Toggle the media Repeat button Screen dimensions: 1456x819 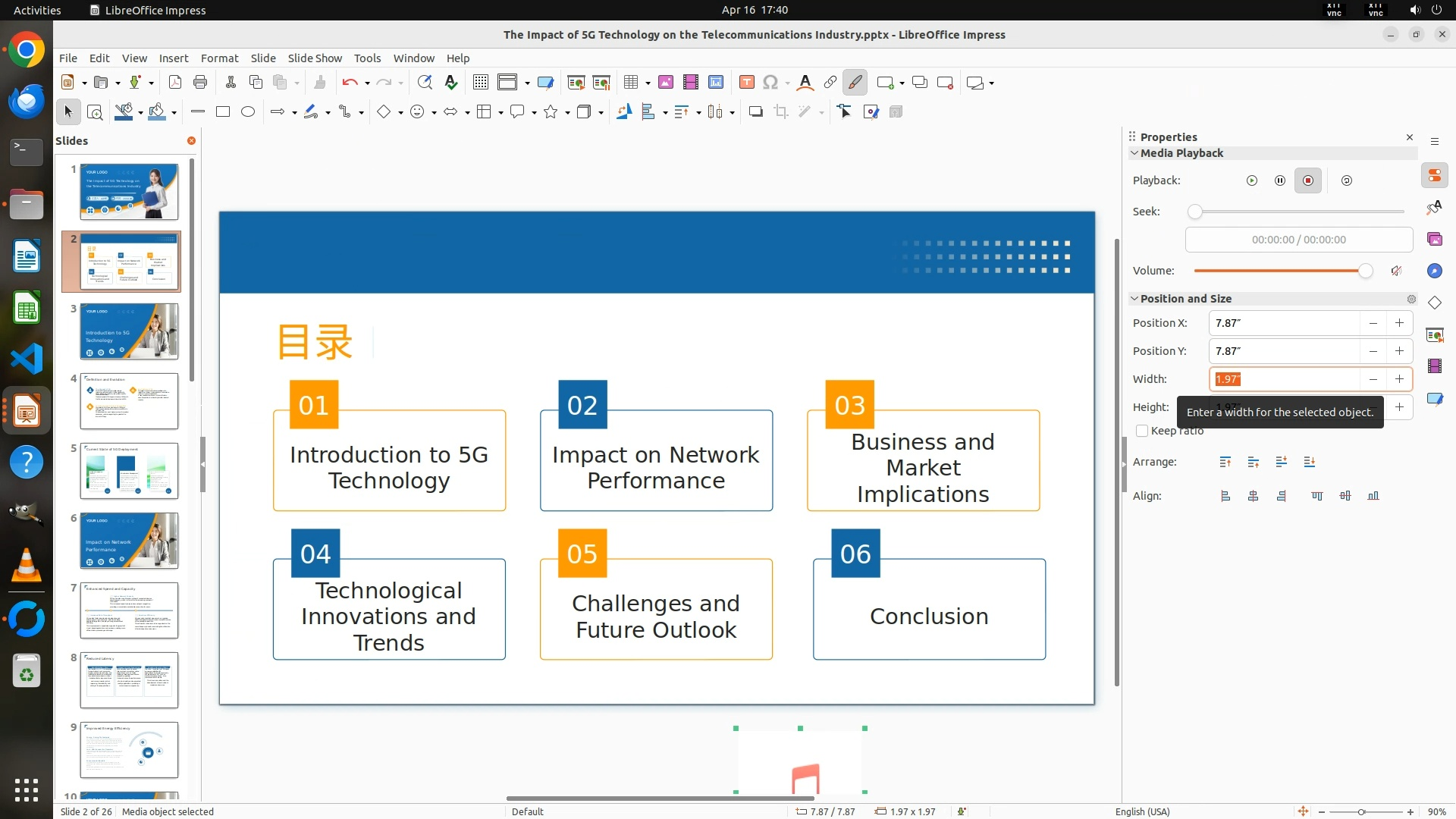(x=1347, y=180)
